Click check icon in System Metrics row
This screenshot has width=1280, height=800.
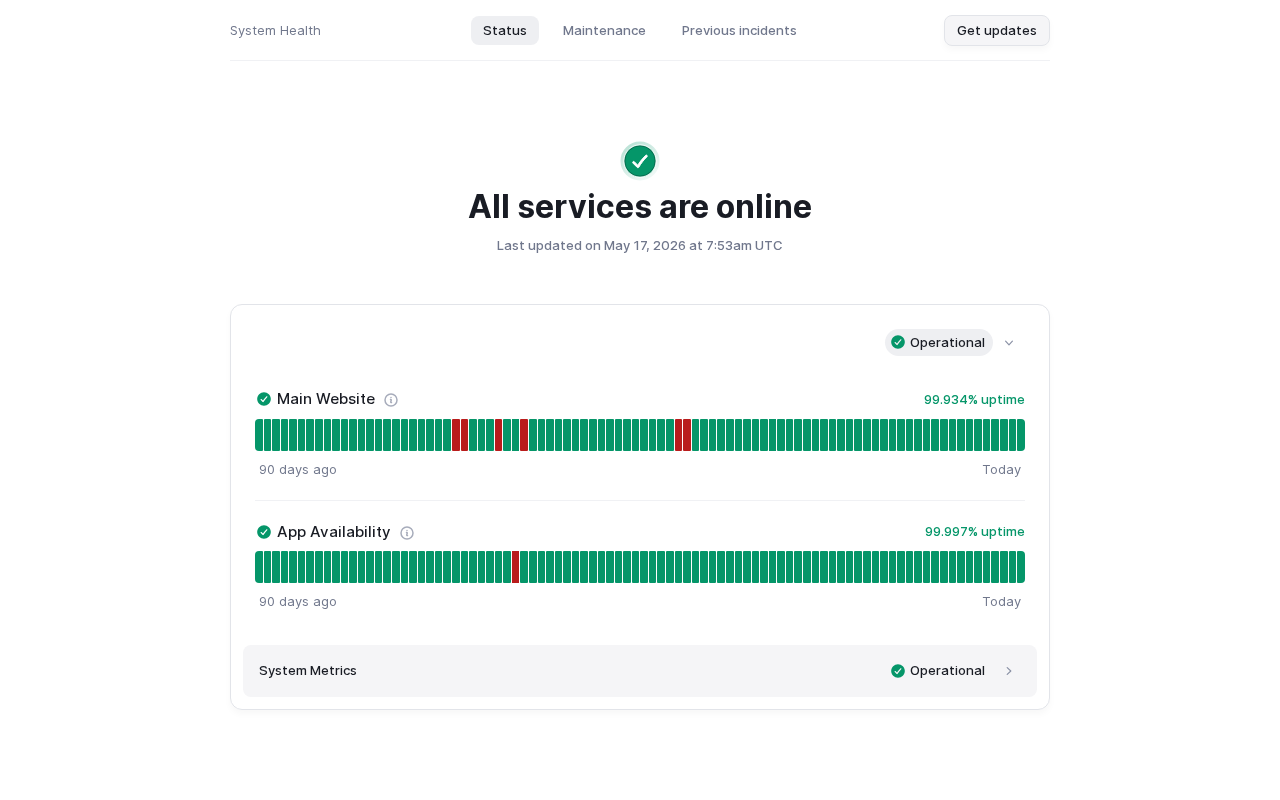tap(898, 671)
